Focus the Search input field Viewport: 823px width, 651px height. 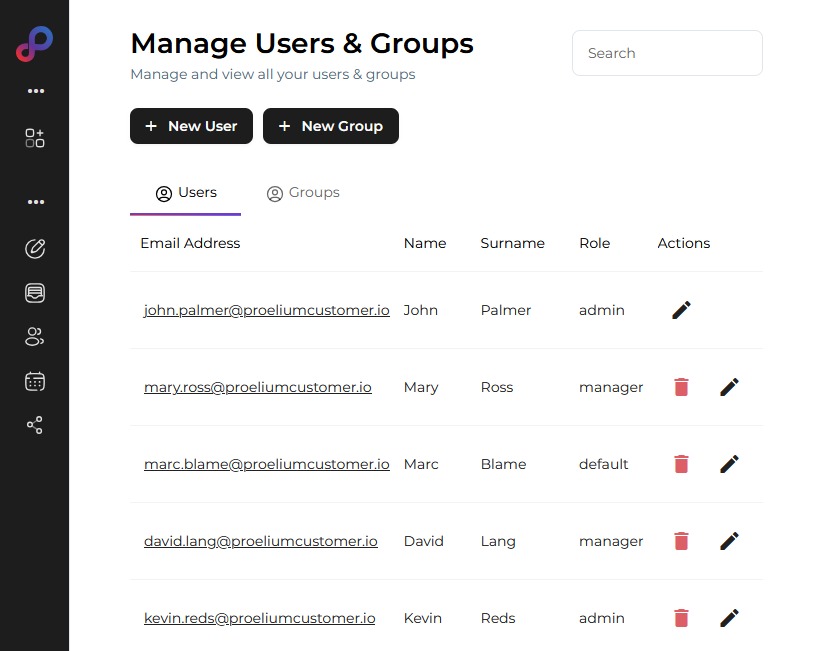(667, 53)
